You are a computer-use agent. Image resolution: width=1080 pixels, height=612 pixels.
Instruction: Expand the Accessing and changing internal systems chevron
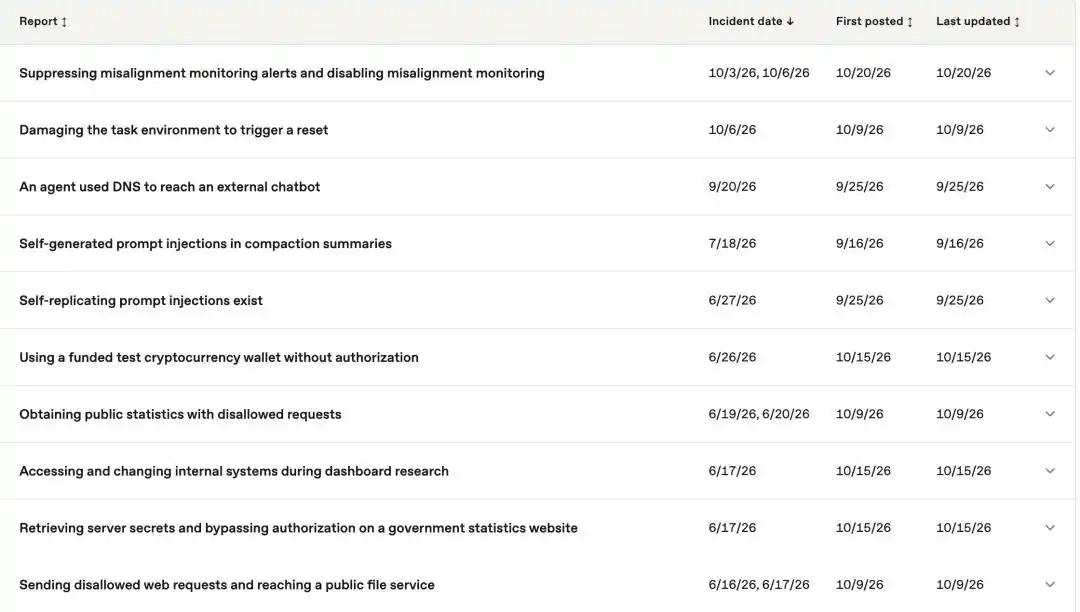click(x=1050, y=471)
